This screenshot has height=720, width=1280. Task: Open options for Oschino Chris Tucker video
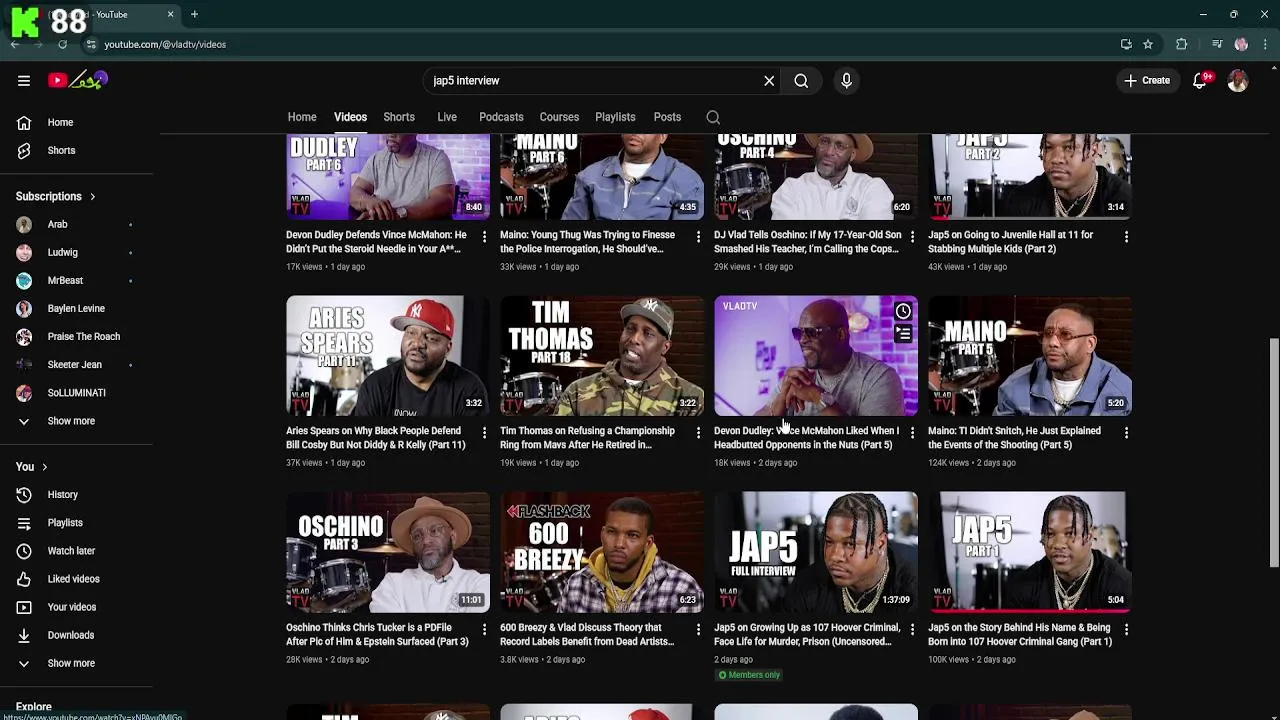484,629
